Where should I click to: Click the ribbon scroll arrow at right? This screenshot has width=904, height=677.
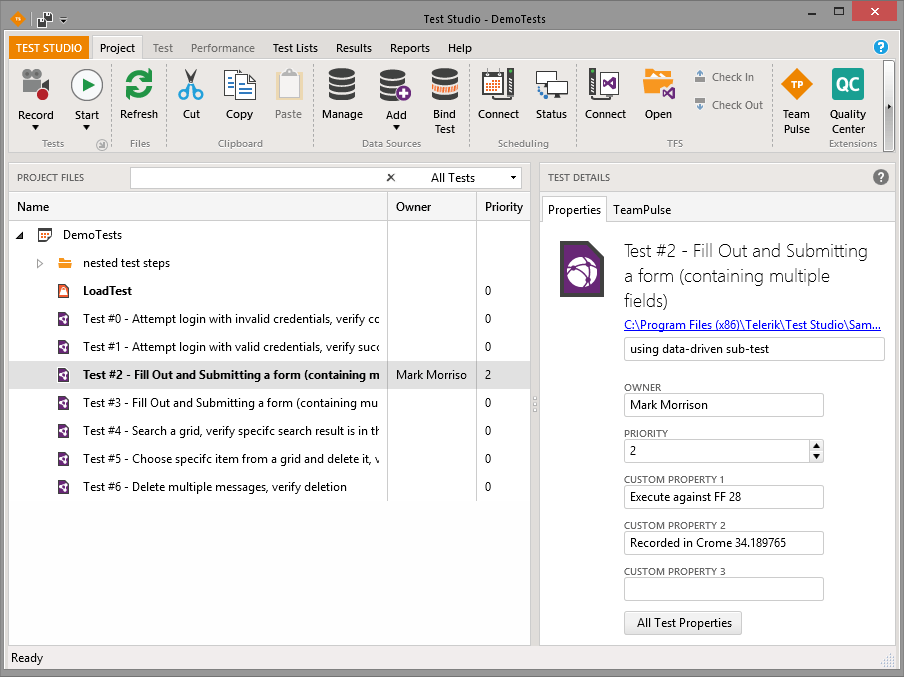tap(889, 106)
